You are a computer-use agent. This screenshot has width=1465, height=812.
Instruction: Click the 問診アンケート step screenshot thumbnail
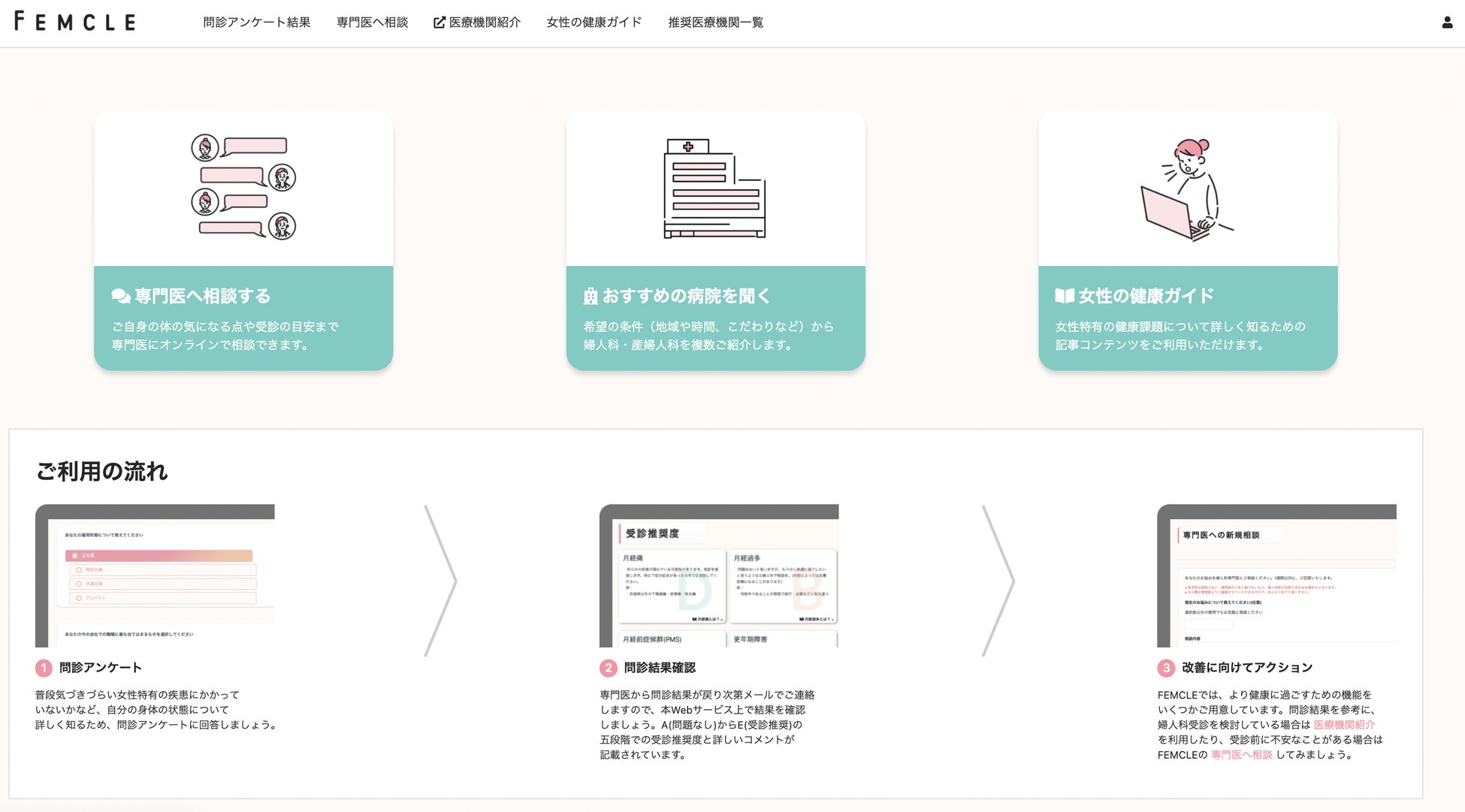tap(155, 575)
